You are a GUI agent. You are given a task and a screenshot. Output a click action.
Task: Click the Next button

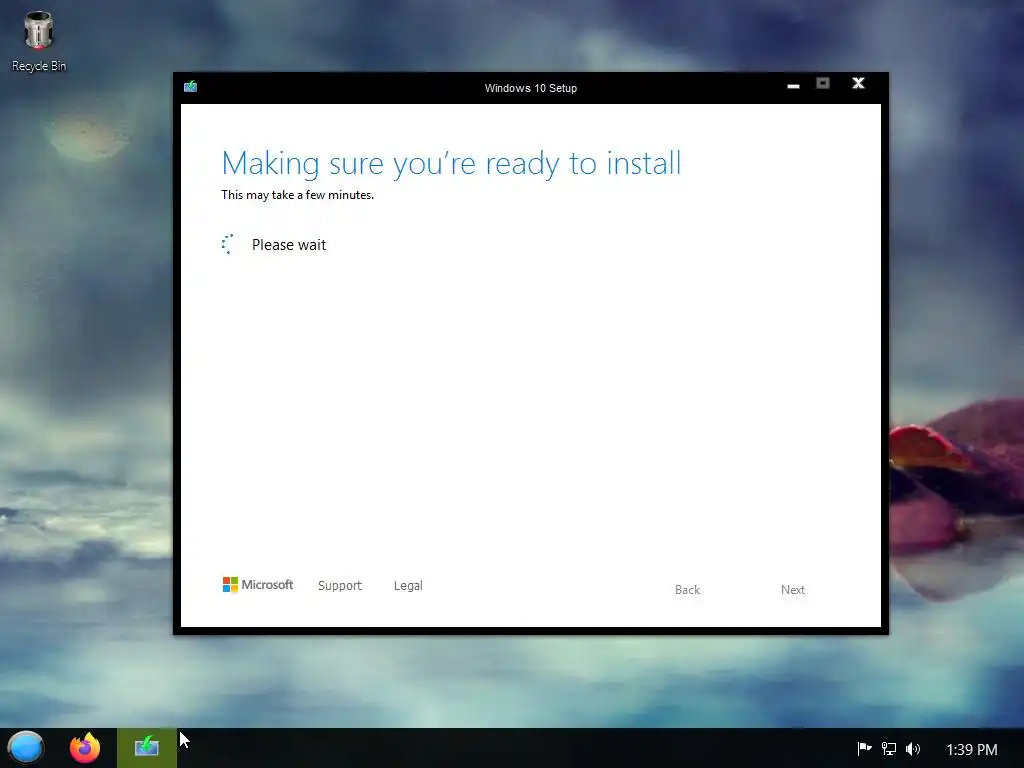tap(793, 590)
